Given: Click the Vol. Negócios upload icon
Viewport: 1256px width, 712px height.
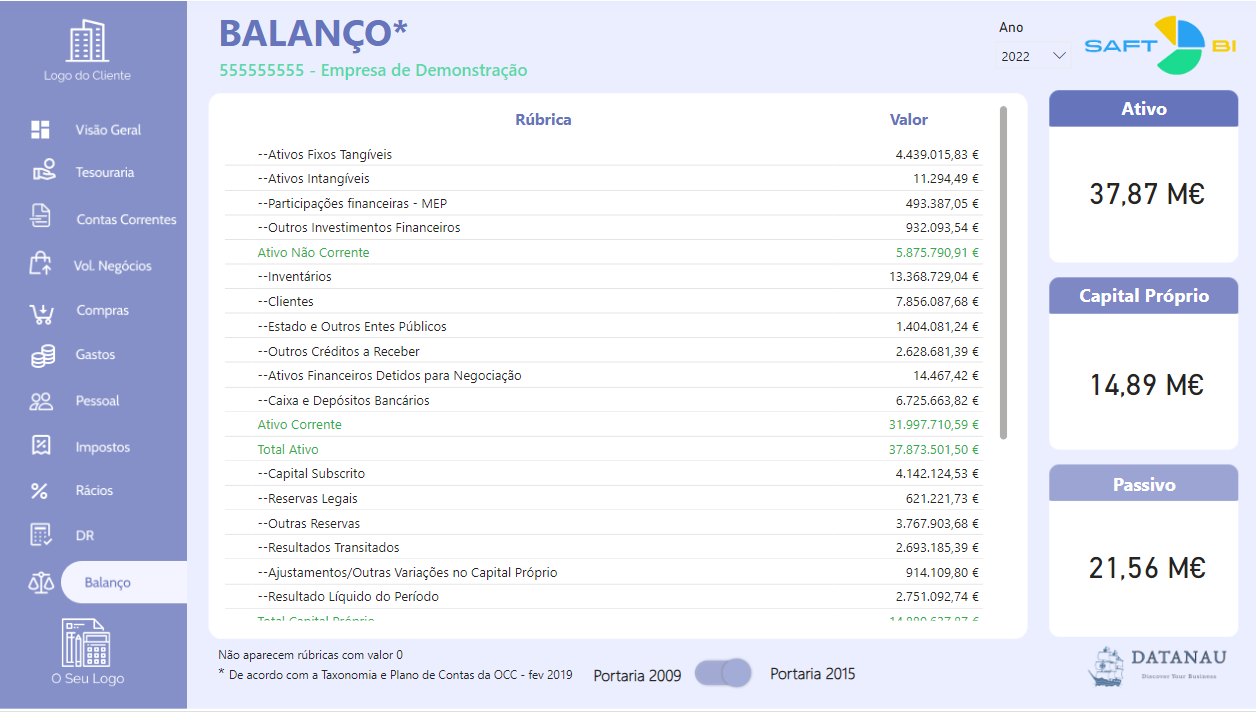Looking at the screenshot, I should pos(41,264).
